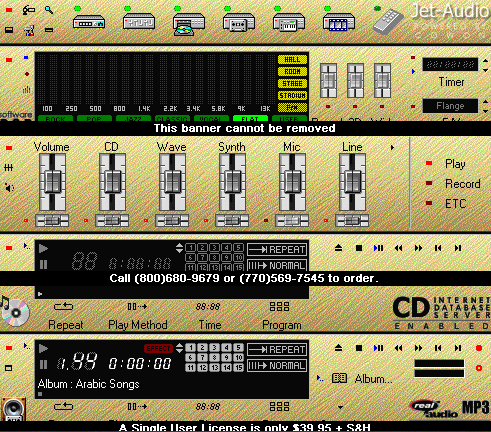Click the speaker mute icon left of Volume
This screenshot has width=491, height=432.
pos(9,188)
